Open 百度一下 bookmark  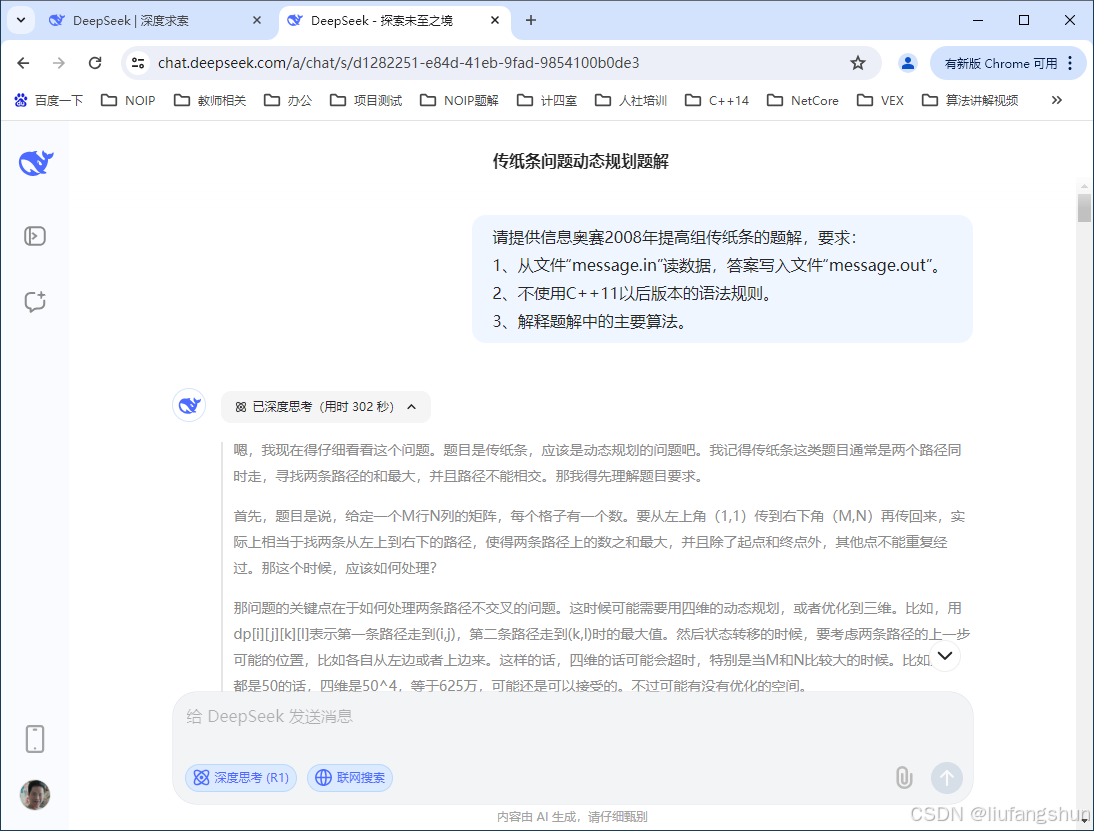pos(48,100)
